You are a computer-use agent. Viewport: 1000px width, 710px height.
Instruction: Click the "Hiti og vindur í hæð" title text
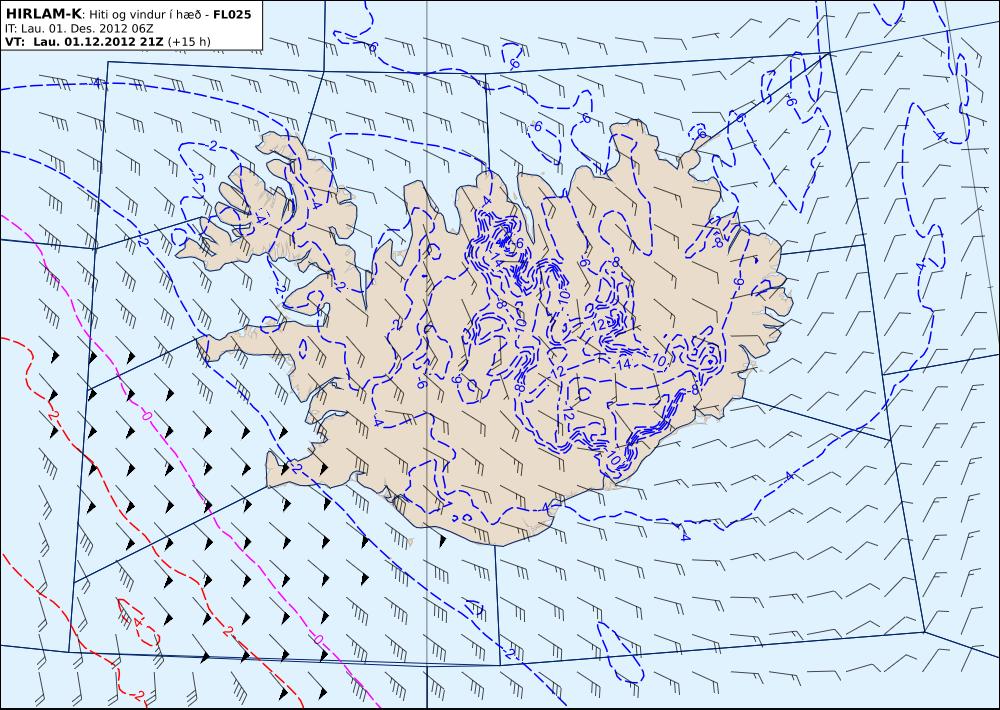pyautogui.click(x=145, y=15)
